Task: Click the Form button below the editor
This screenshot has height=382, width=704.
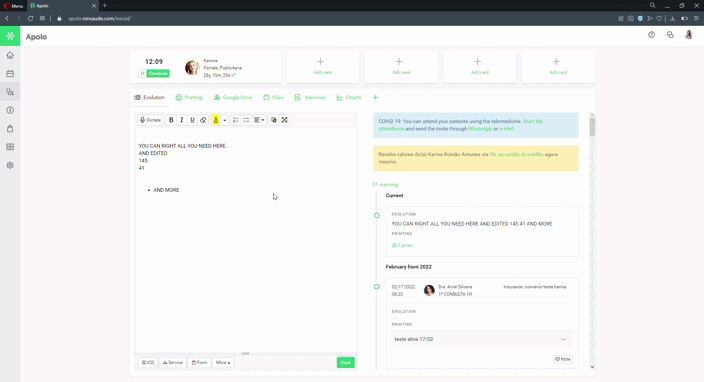Action: click(199, 362)
